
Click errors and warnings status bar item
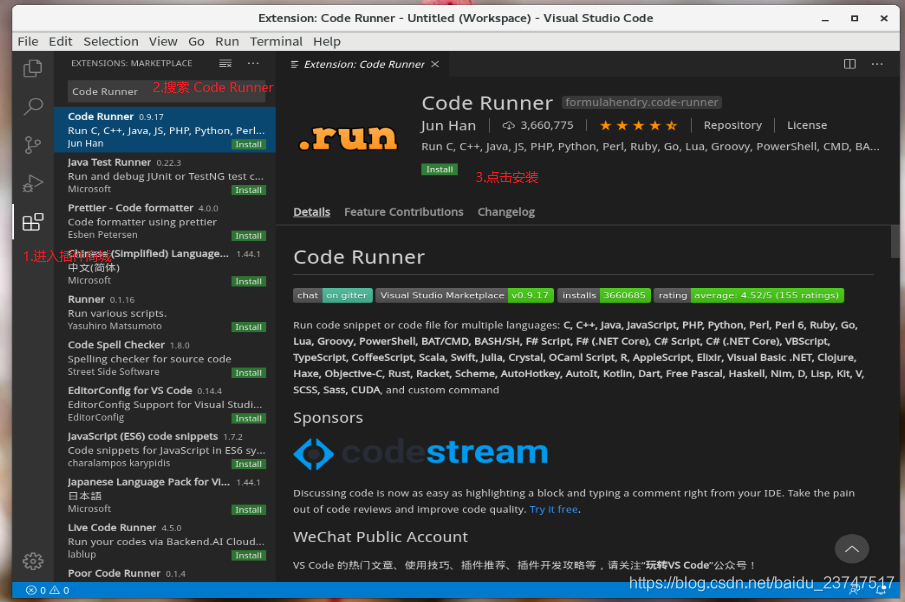[x=48, y=590]
